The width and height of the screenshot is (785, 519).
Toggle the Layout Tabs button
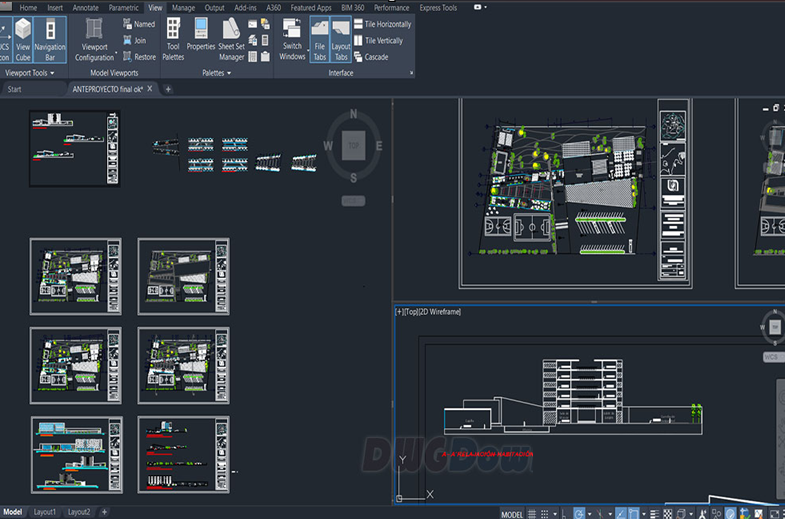coord(341,40)
